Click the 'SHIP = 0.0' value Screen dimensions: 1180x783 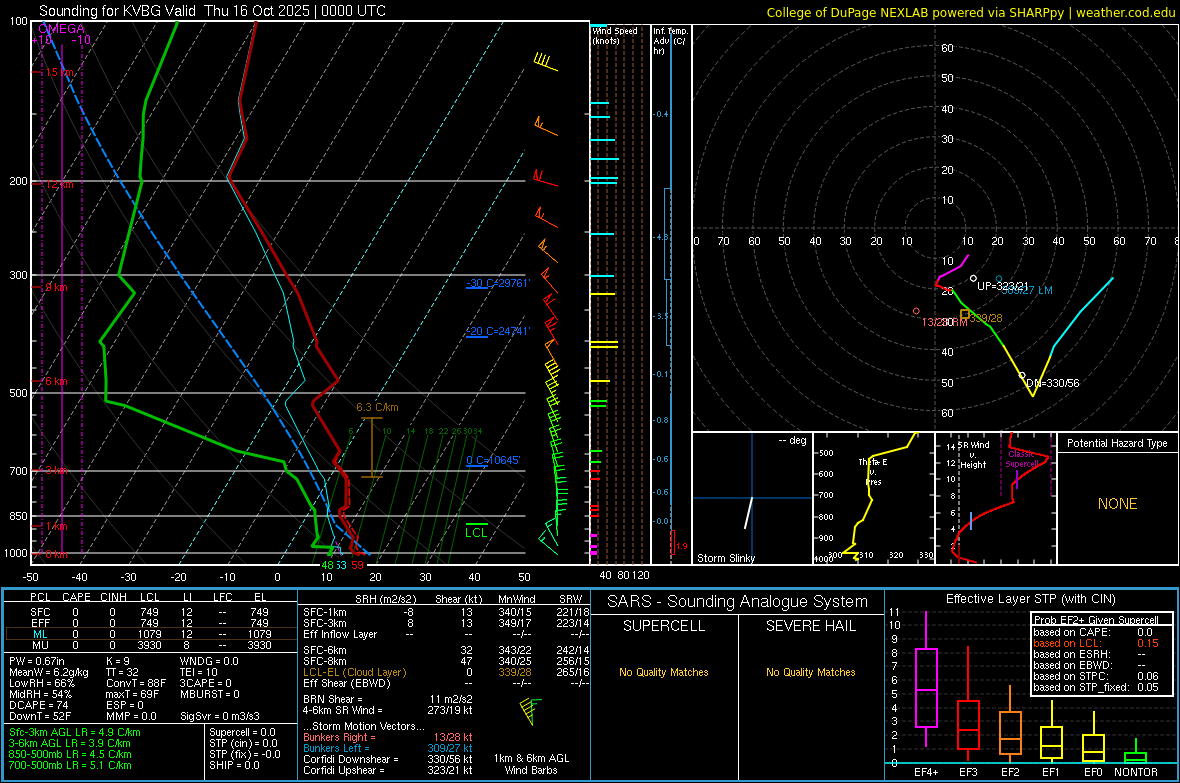tap(234, 765)
